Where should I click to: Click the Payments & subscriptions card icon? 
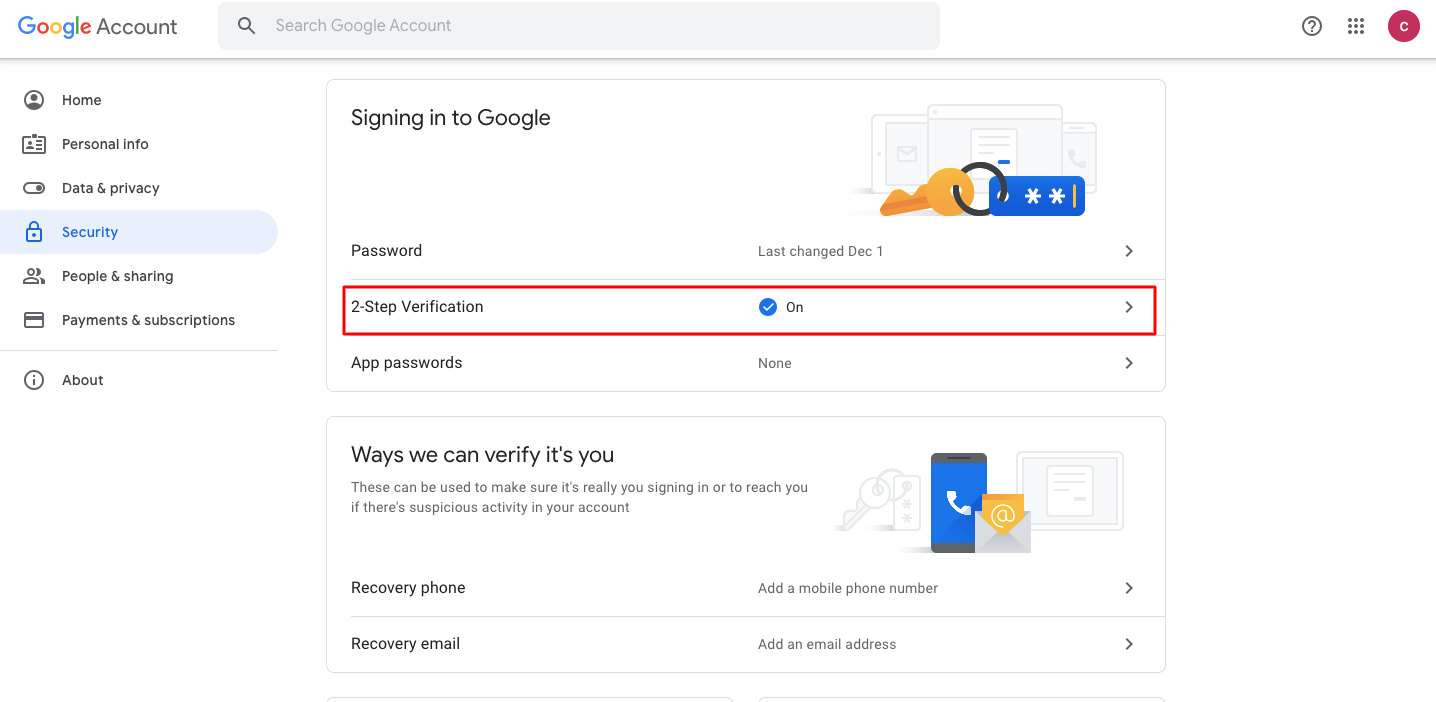point(34,320)
